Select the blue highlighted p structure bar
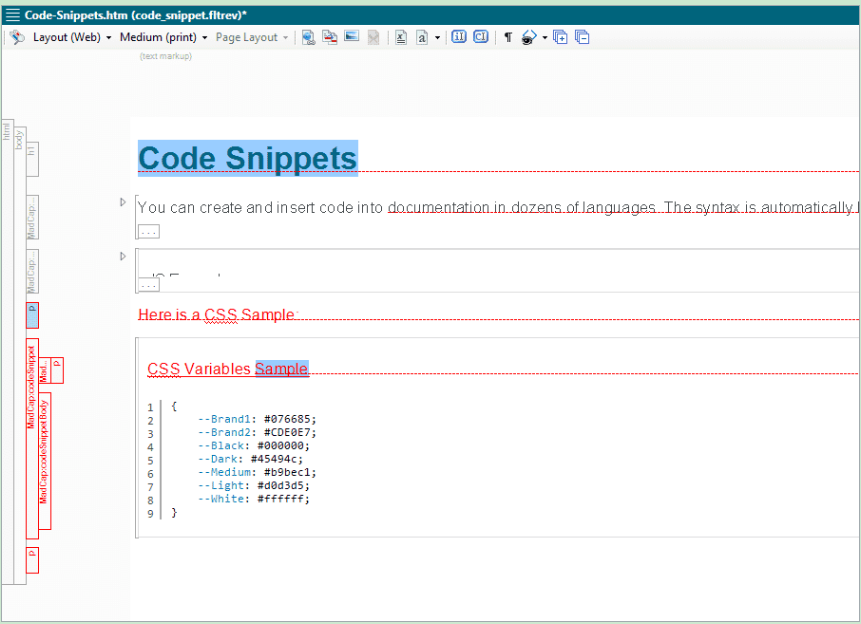The width and height of the screenshot is (861, 624). point(32,315)
